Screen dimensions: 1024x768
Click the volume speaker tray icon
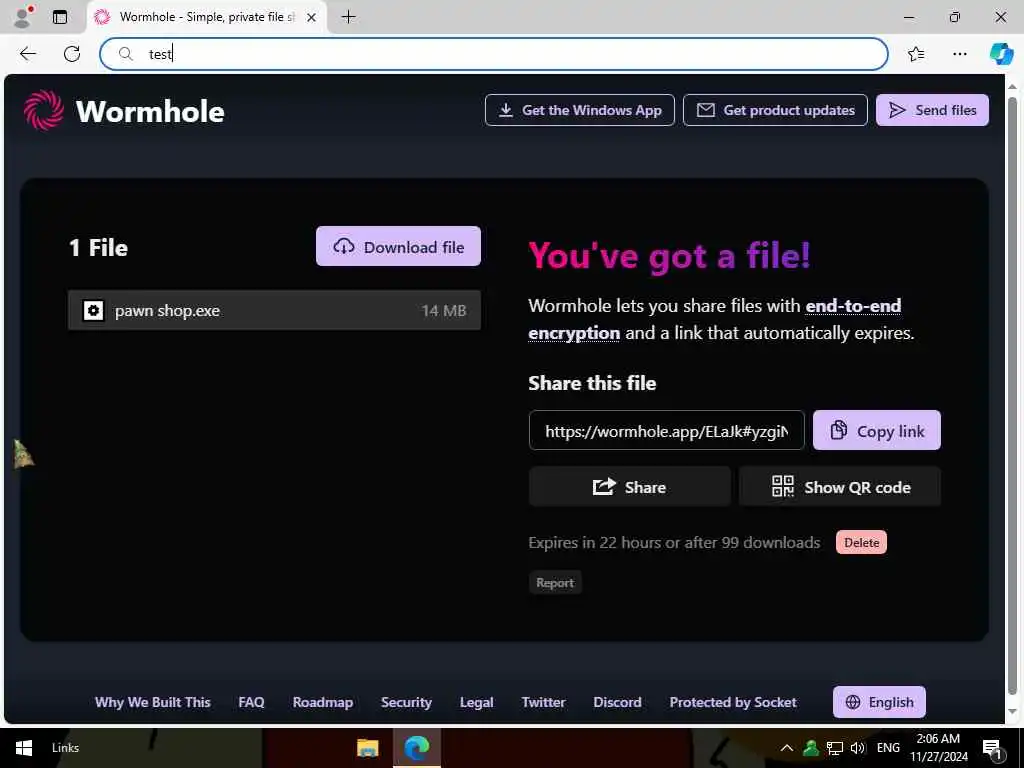[x=857, y=748]
